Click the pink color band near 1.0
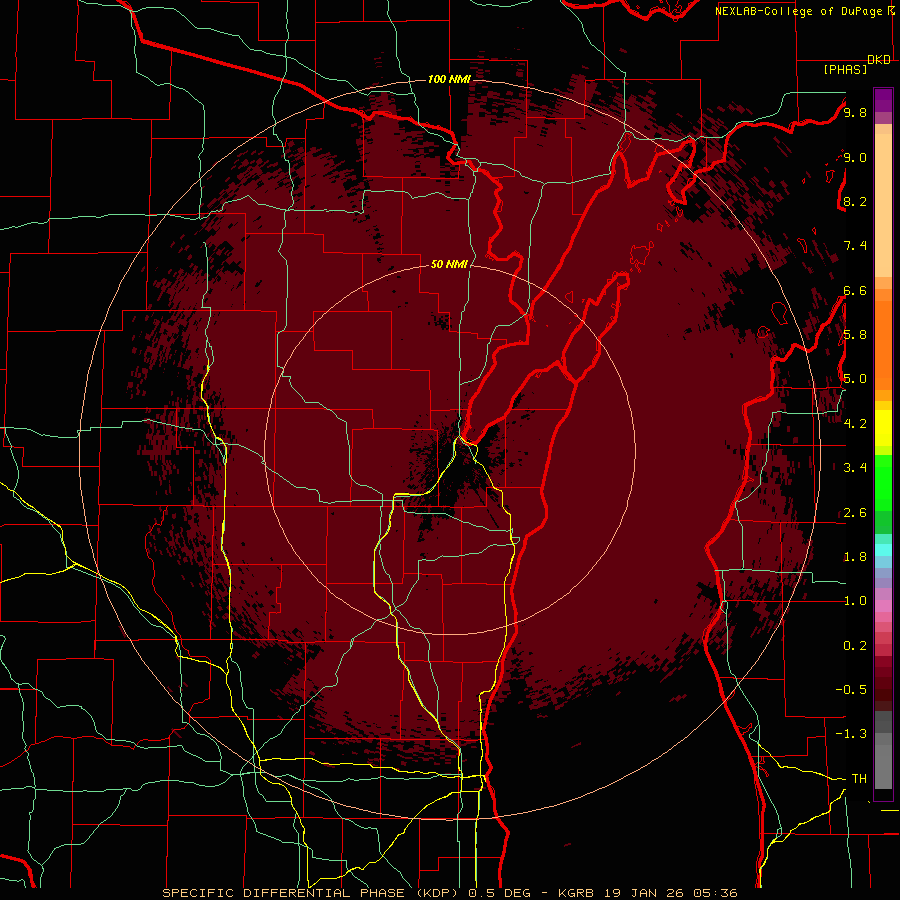 click(883, 606)
